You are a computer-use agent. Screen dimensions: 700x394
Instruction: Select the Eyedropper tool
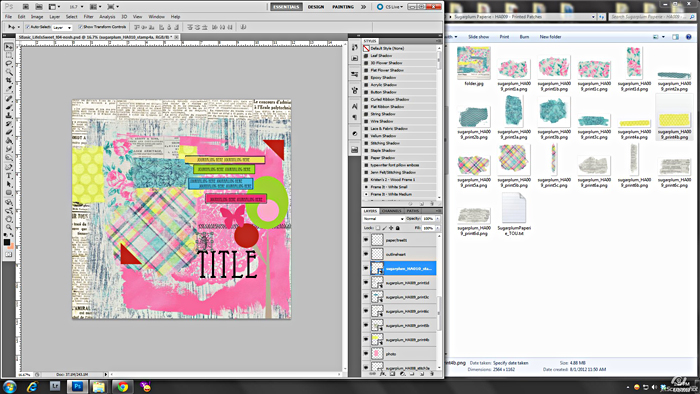click(x=8, y=89)
